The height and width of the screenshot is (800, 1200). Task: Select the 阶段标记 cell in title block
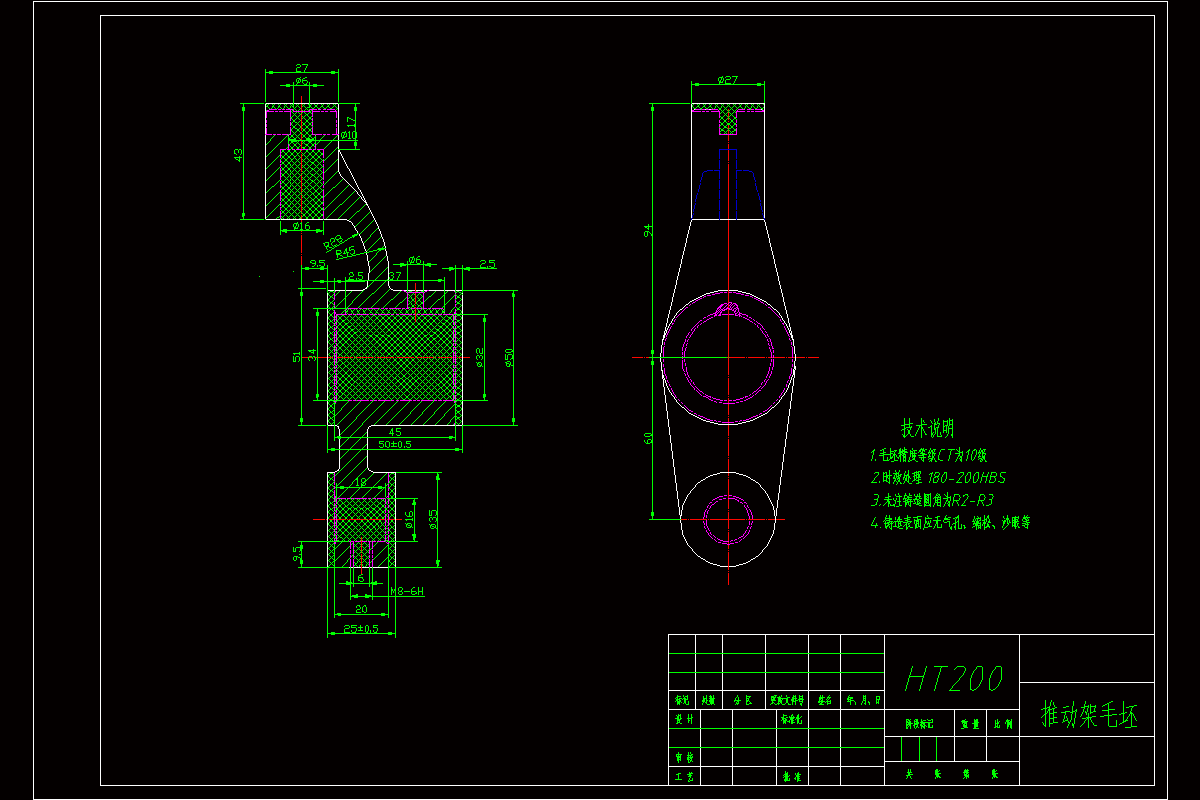click(920, 723)
